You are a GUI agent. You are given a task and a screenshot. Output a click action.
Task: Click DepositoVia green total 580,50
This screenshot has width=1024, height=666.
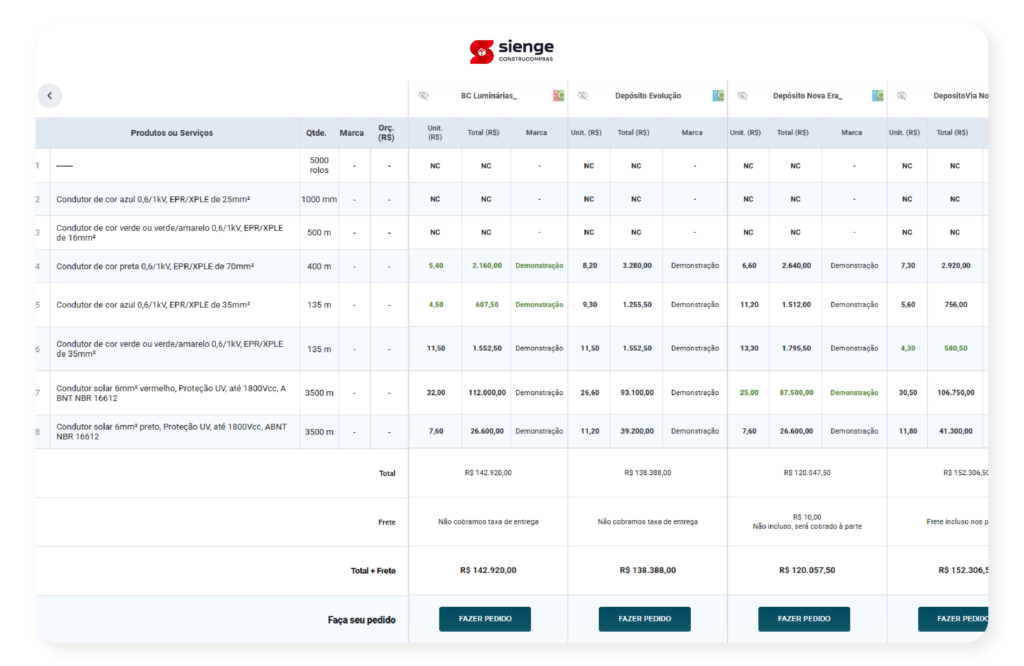955,348
